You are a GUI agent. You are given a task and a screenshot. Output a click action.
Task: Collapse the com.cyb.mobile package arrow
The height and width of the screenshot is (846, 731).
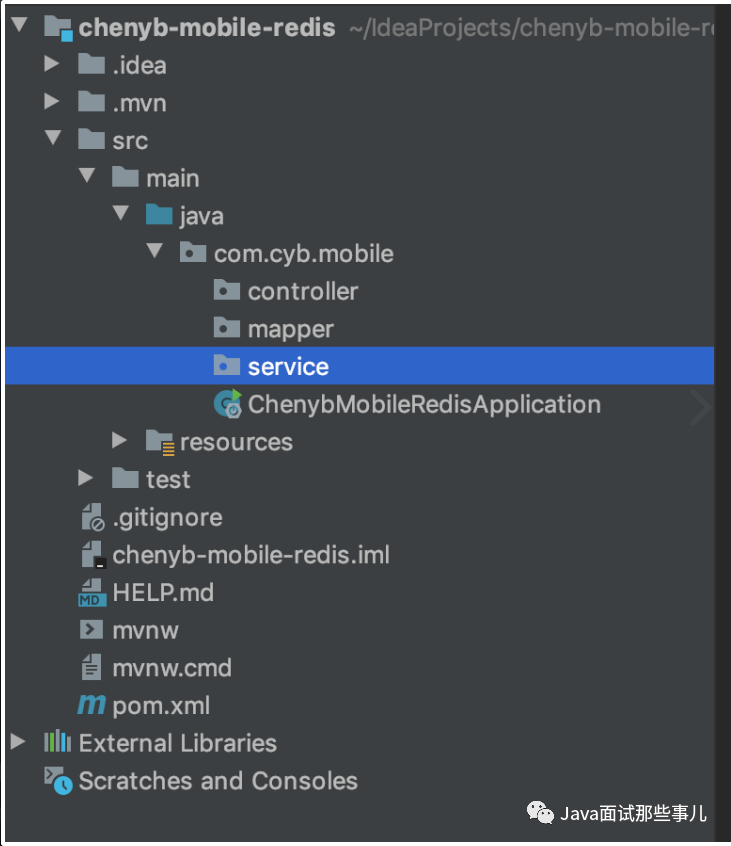pyautogui.click(x=154, y=252)
